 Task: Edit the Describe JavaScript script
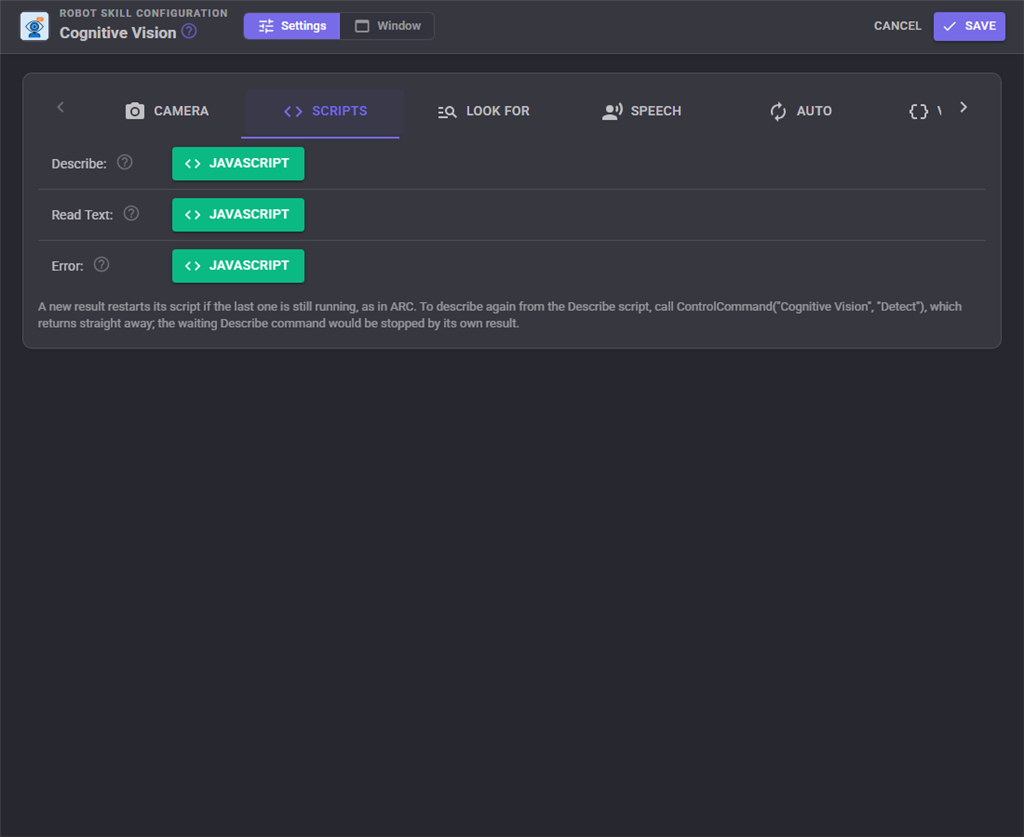point(238,163)
